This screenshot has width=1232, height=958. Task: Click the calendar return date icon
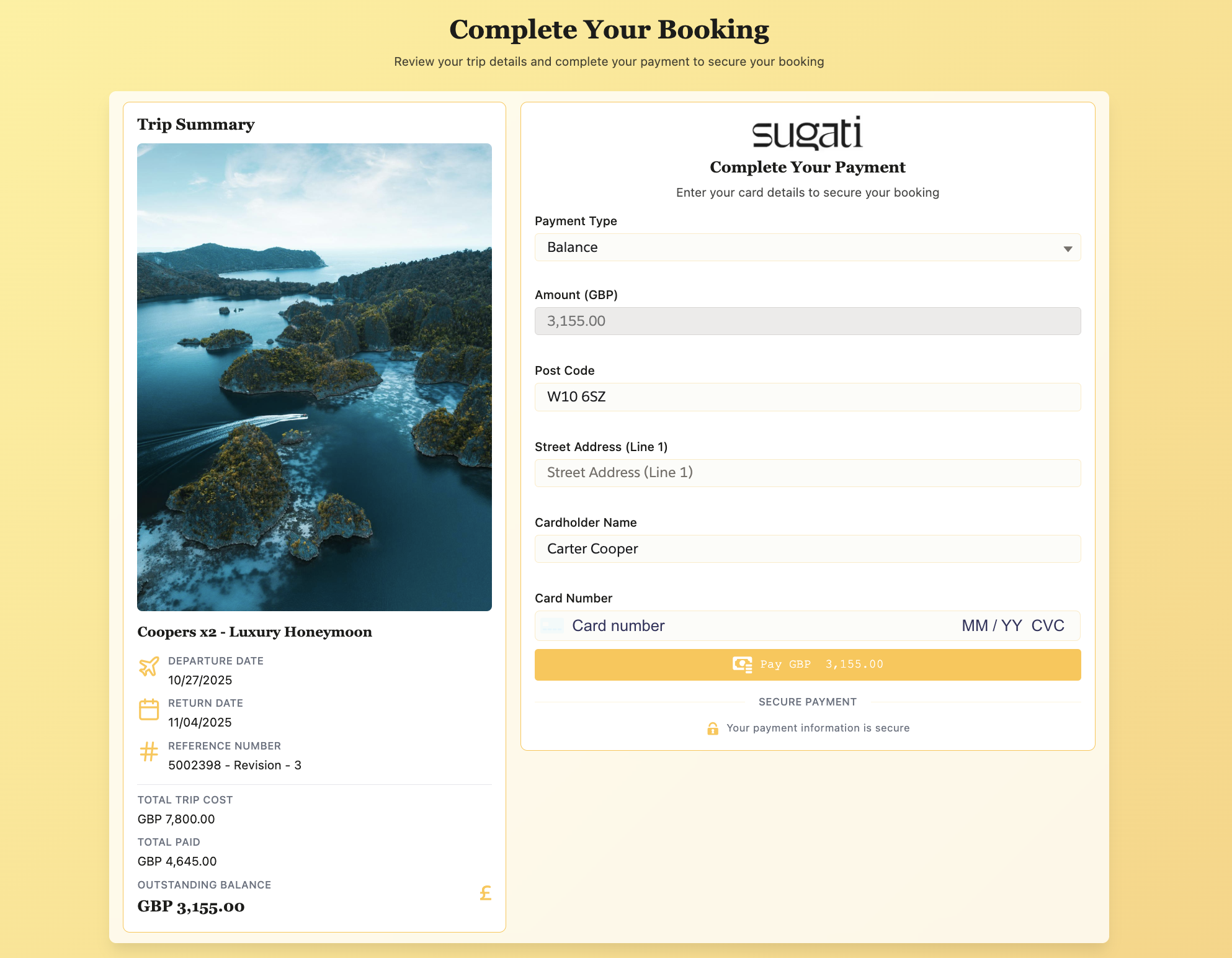pyautogui.click(x=149, y=709)
